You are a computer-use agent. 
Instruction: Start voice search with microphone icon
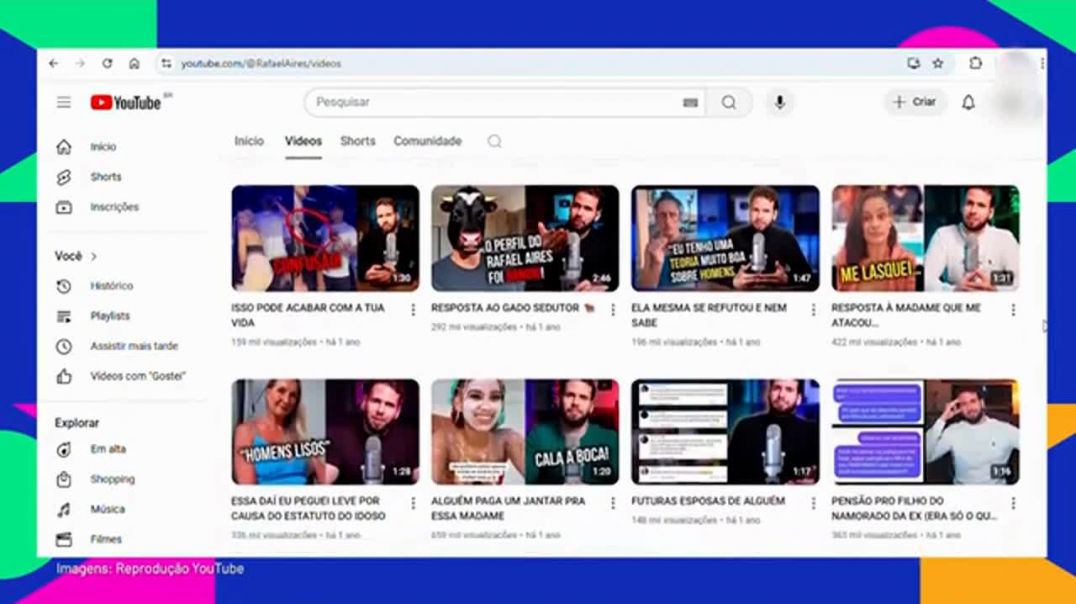pyautogui.click(x=780, y=102)
